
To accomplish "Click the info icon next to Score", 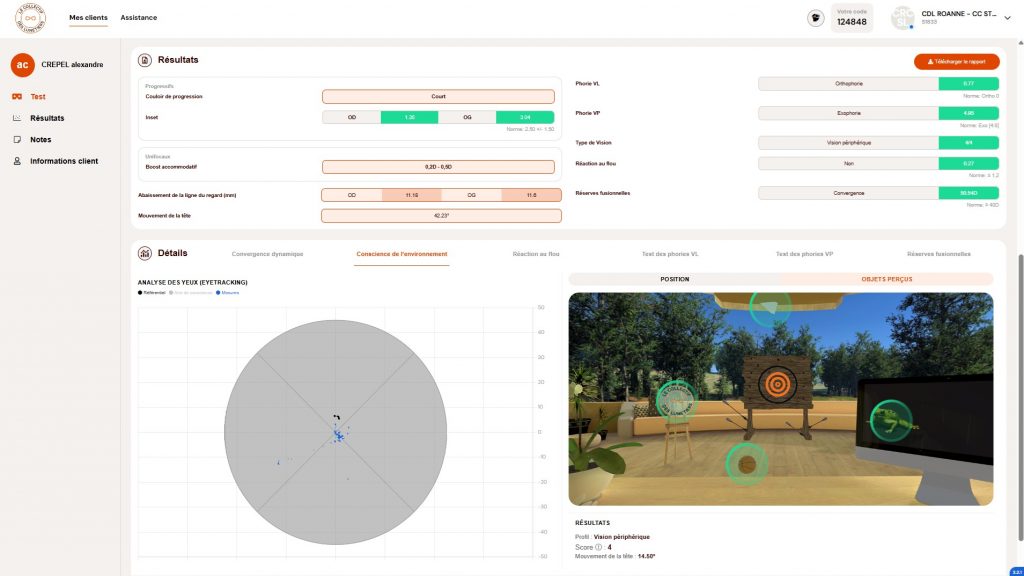I will (x=600, y=546).
